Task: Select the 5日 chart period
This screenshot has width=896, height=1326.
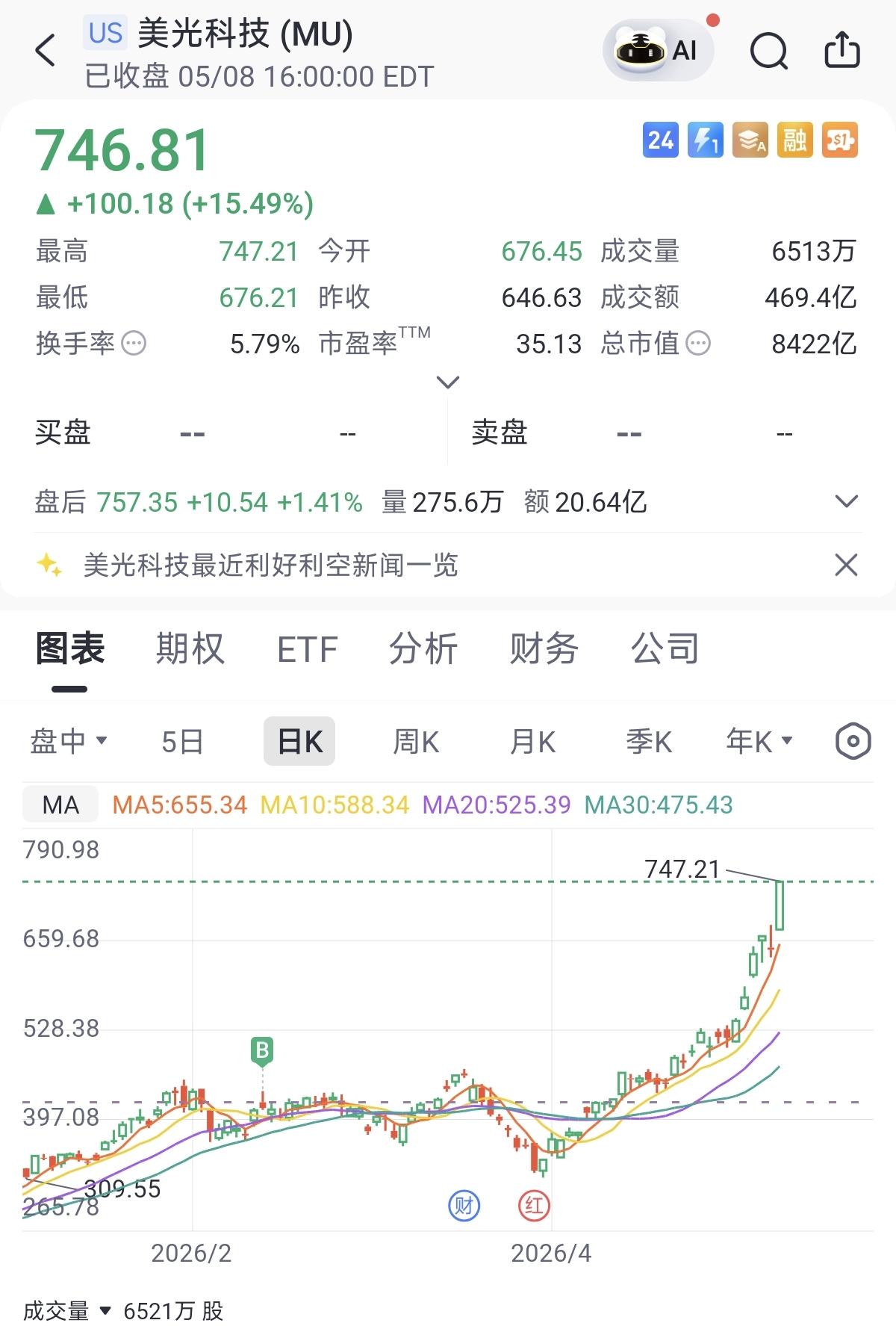Action: point(183,742)
